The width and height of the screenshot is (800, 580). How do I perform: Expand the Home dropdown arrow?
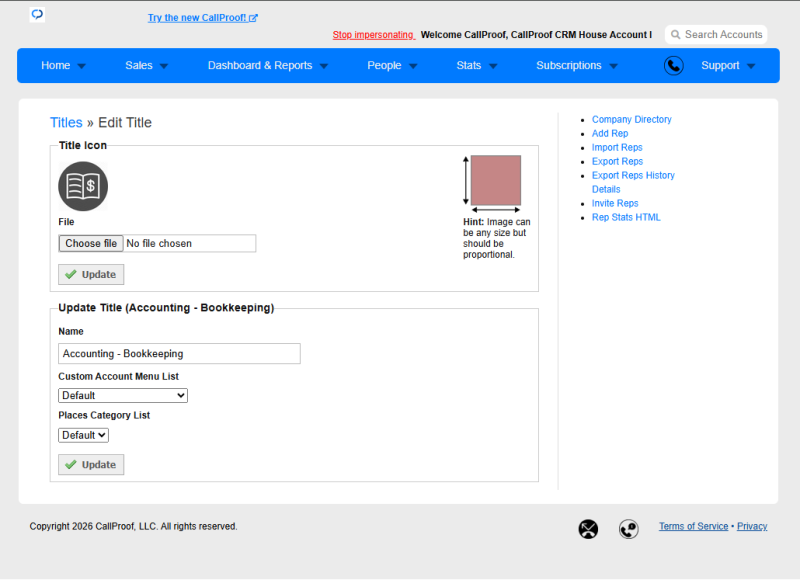click(82, 66)
